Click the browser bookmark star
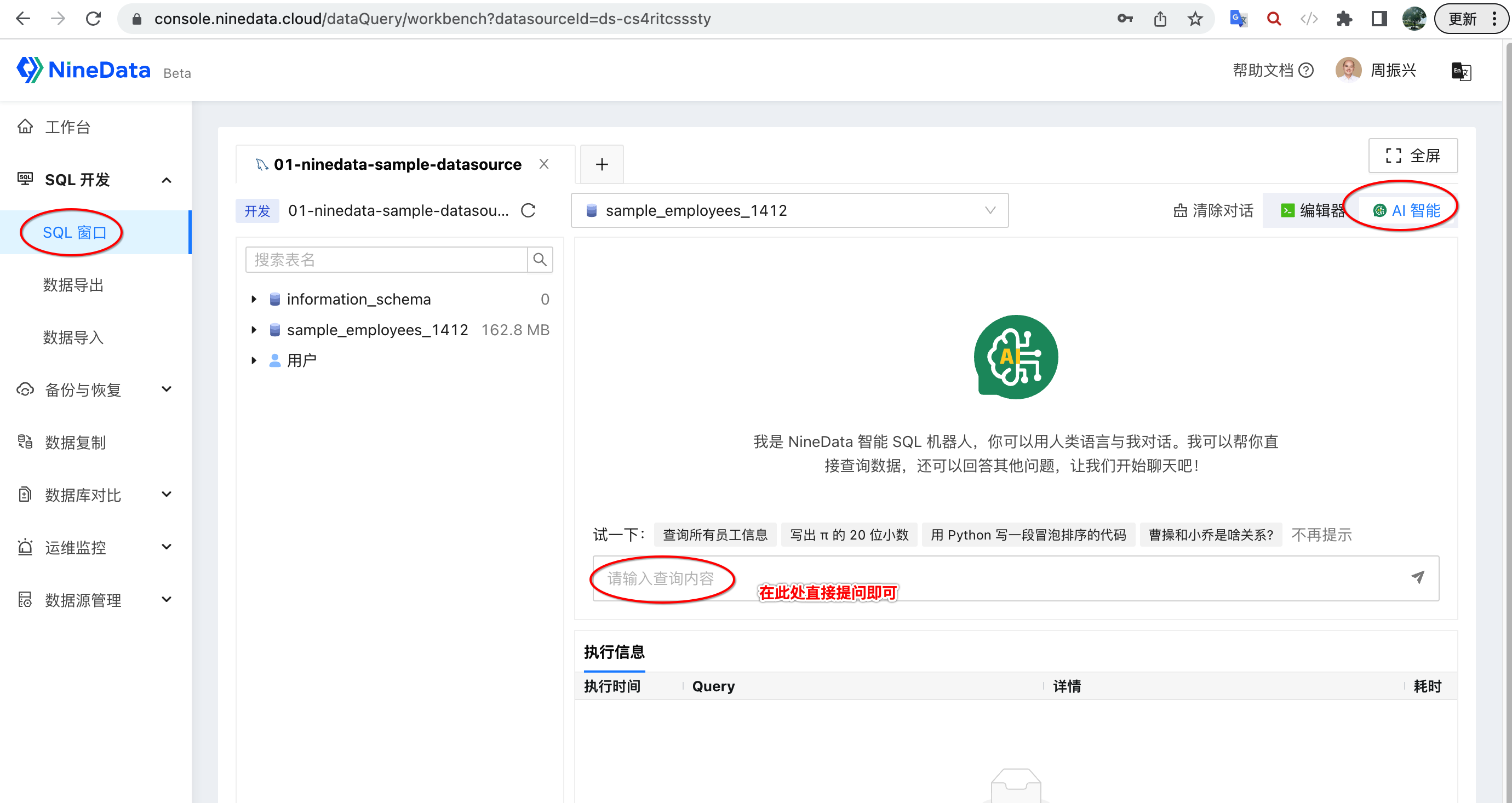This screenshot has height=803, width=1512. 1194,18
